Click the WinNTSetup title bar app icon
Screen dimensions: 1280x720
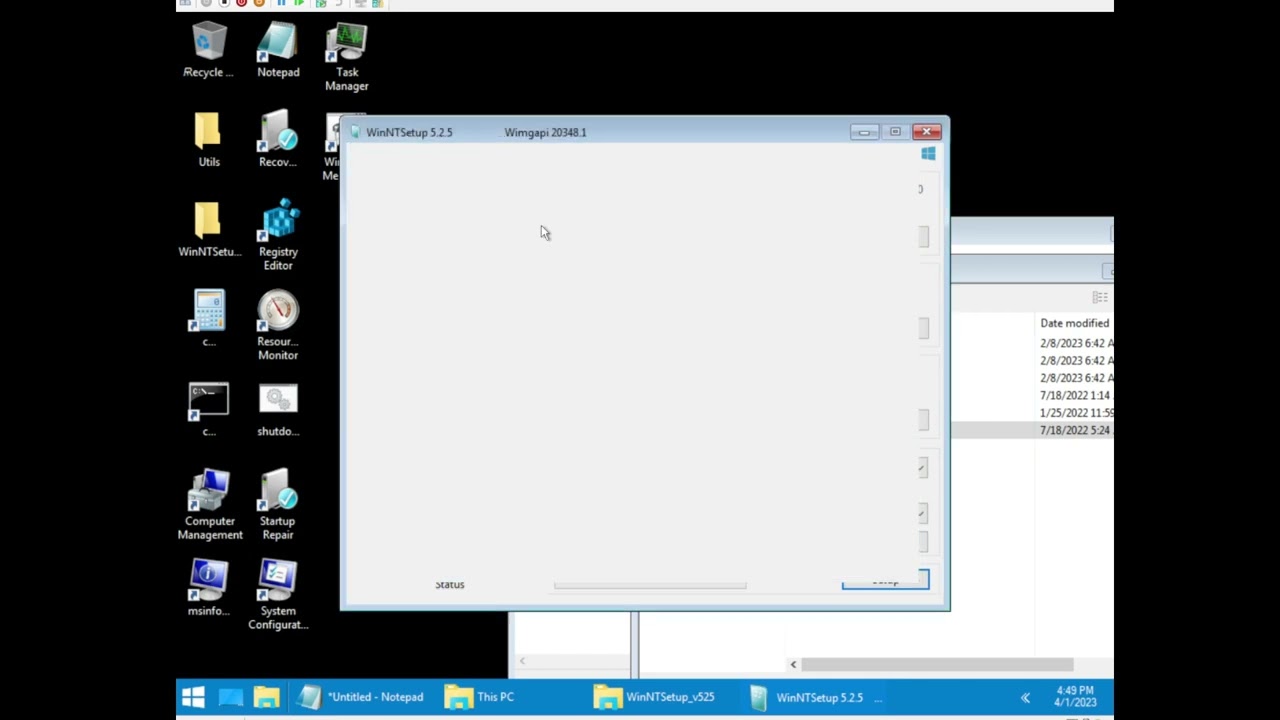click(x=355, y=132)
